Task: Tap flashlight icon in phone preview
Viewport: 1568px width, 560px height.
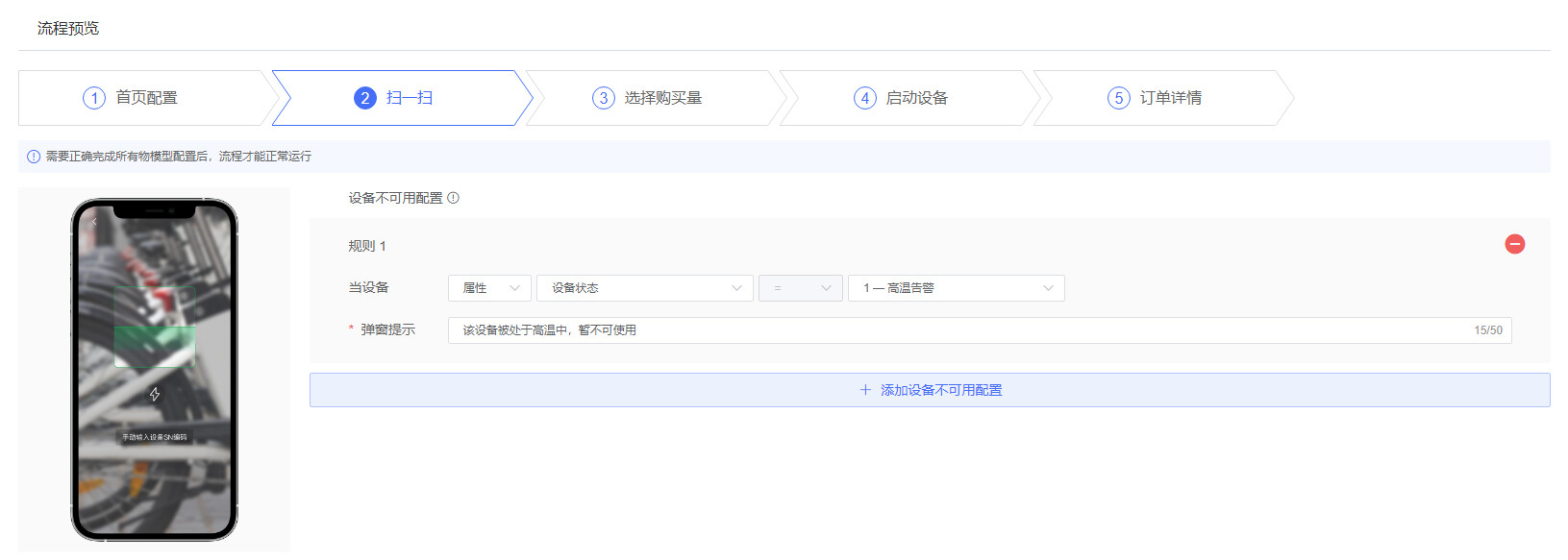Action: 155,394
